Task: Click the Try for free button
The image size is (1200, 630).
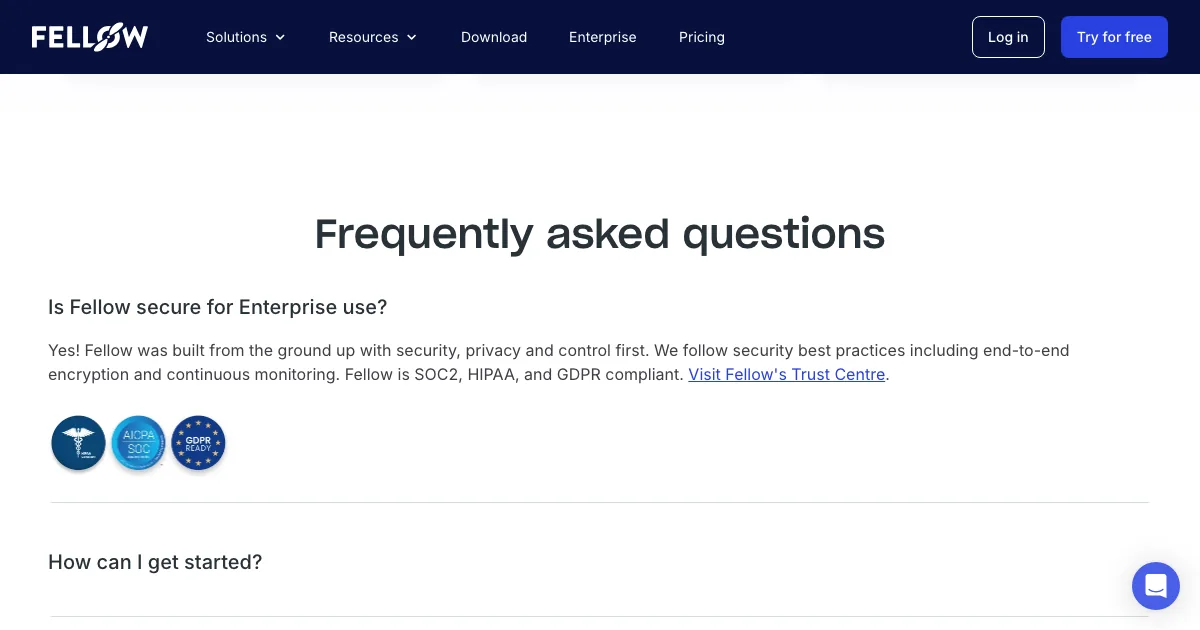Action: pyautogui.click(x=1114, y=37)
